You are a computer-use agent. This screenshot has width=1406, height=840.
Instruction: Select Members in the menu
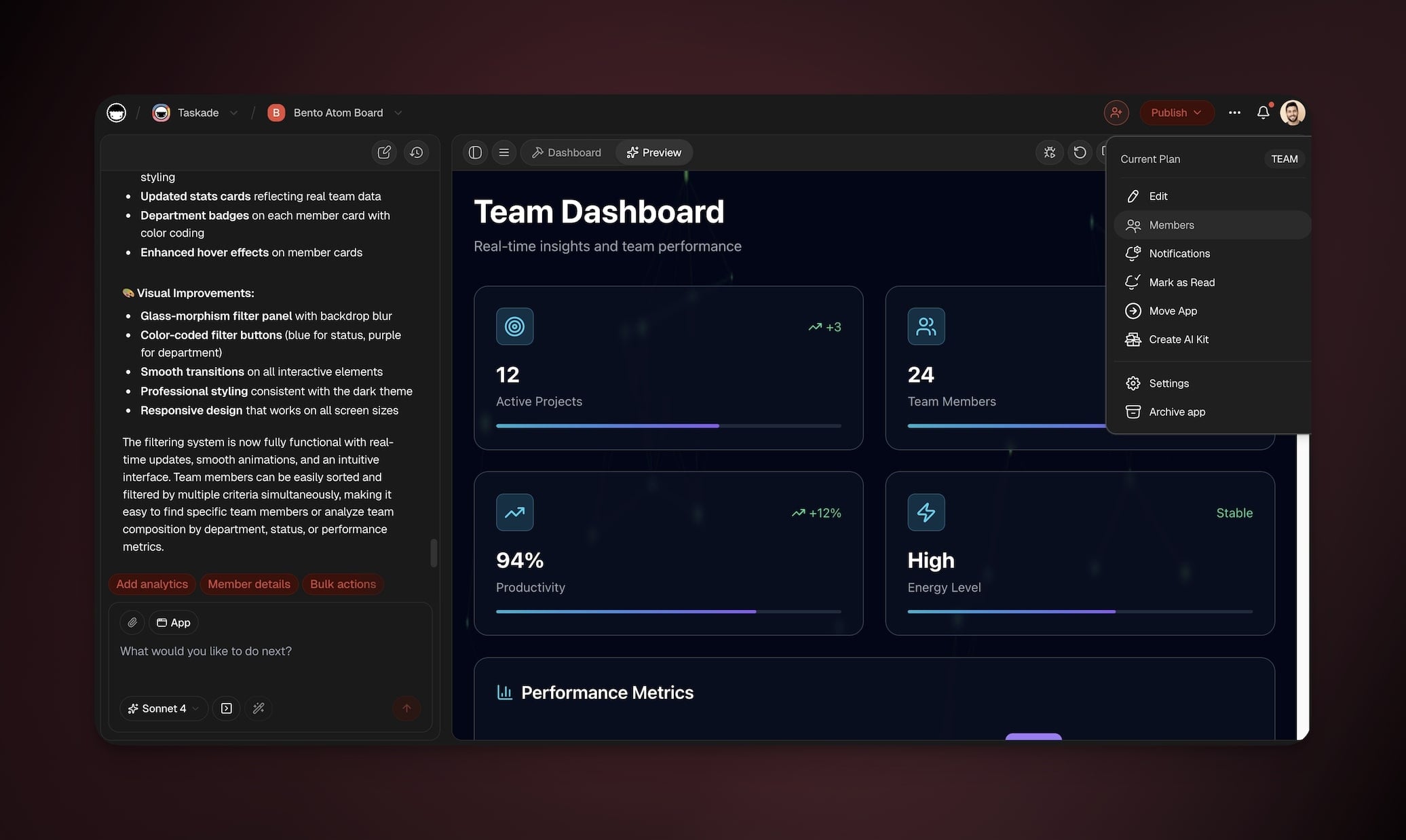[x=1171, y=225]
